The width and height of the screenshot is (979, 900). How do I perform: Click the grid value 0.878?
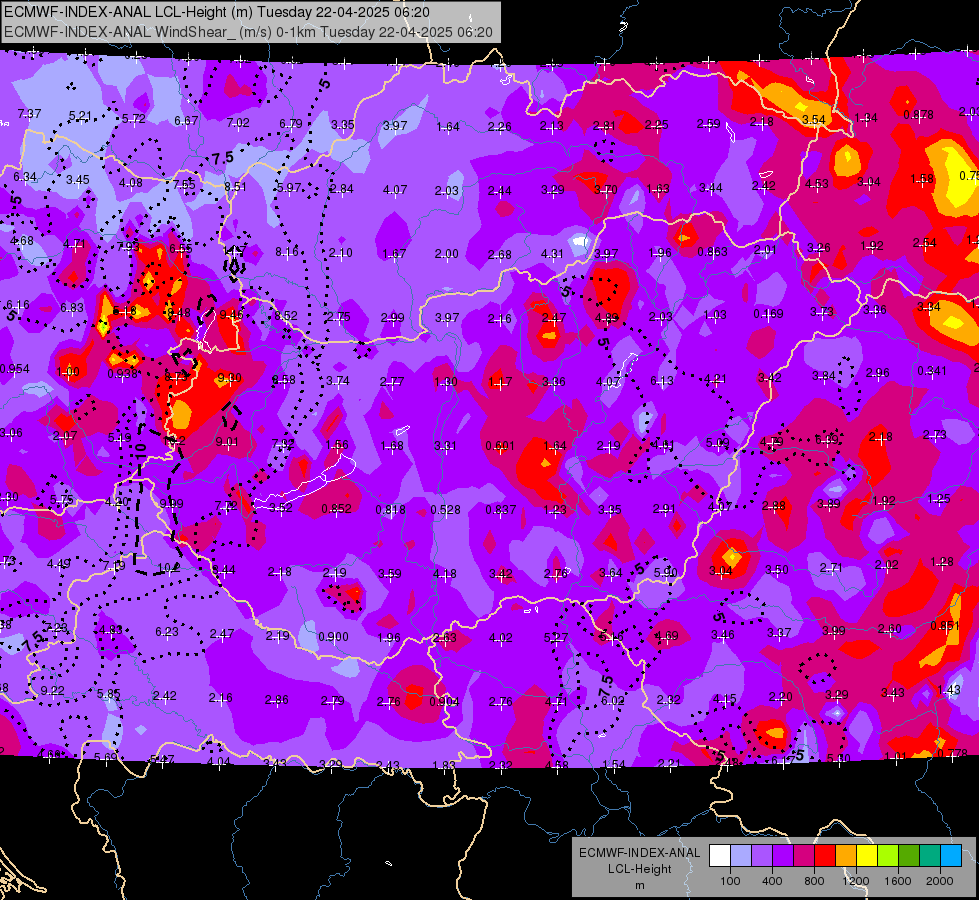pos(918,115)
